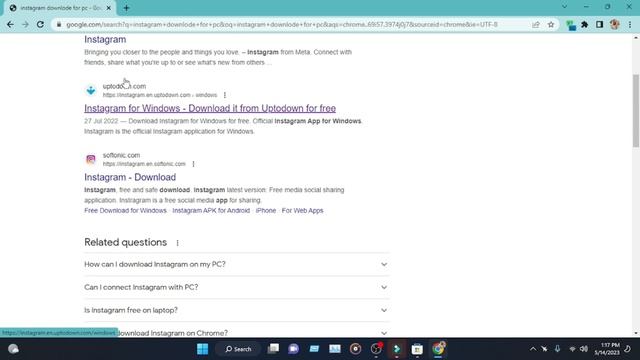Viewport: 640px width, 360px height.
Task: Open more options for Uptodown result
Action: click(x=224, y=95)
